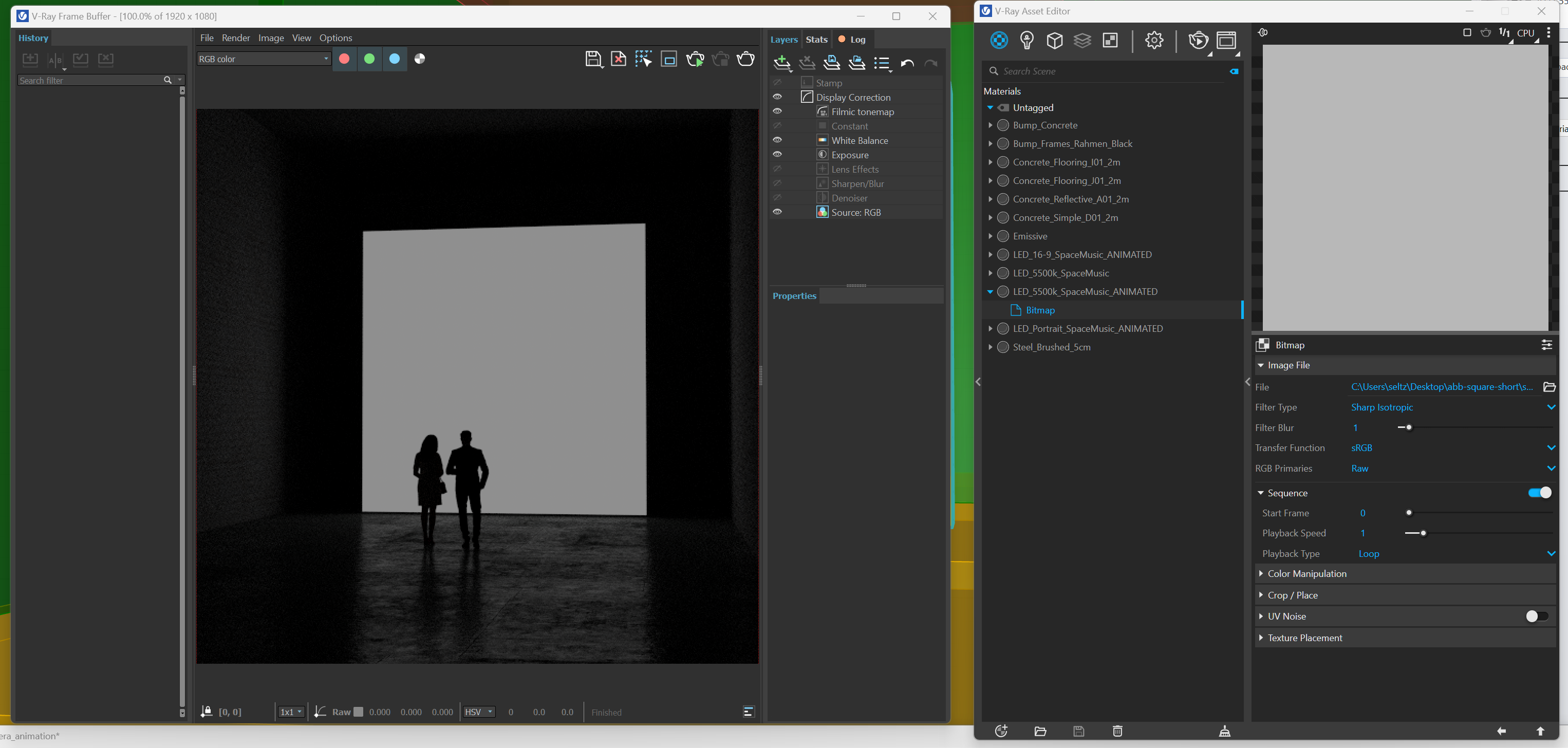
Task: Click the bitmap file path link
Action: tap(1442, 387)
